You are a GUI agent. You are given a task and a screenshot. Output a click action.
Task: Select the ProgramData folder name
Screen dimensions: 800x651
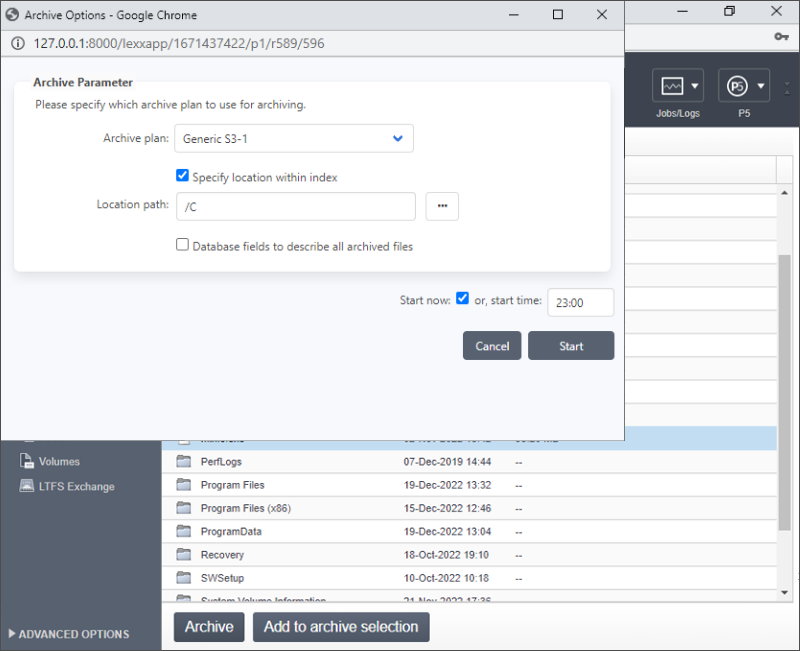[231, 531]
